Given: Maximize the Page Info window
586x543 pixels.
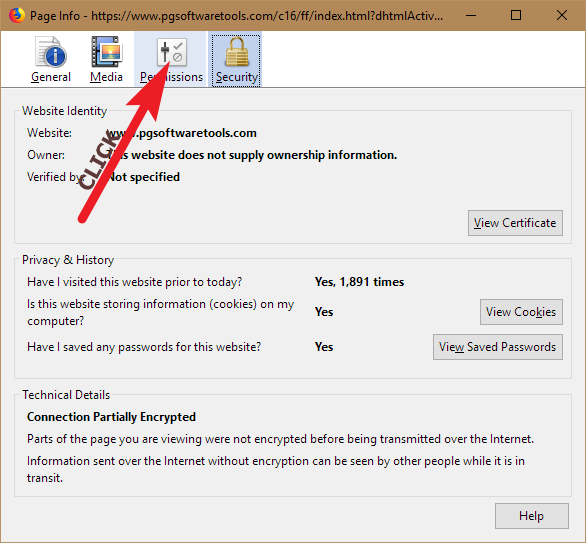Looking at the screenshot, I should pyautogui.click(x=516, y=15).
